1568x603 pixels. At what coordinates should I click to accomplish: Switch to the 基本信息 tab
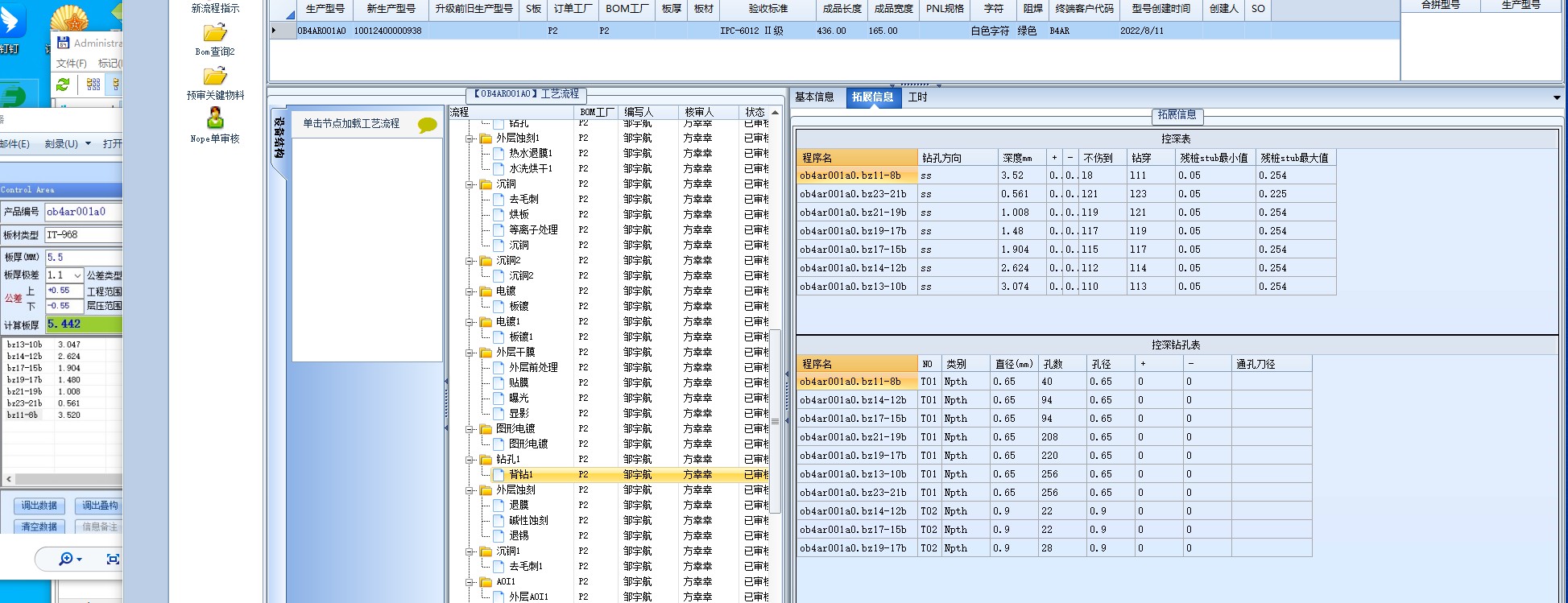[x=814, y=97]
